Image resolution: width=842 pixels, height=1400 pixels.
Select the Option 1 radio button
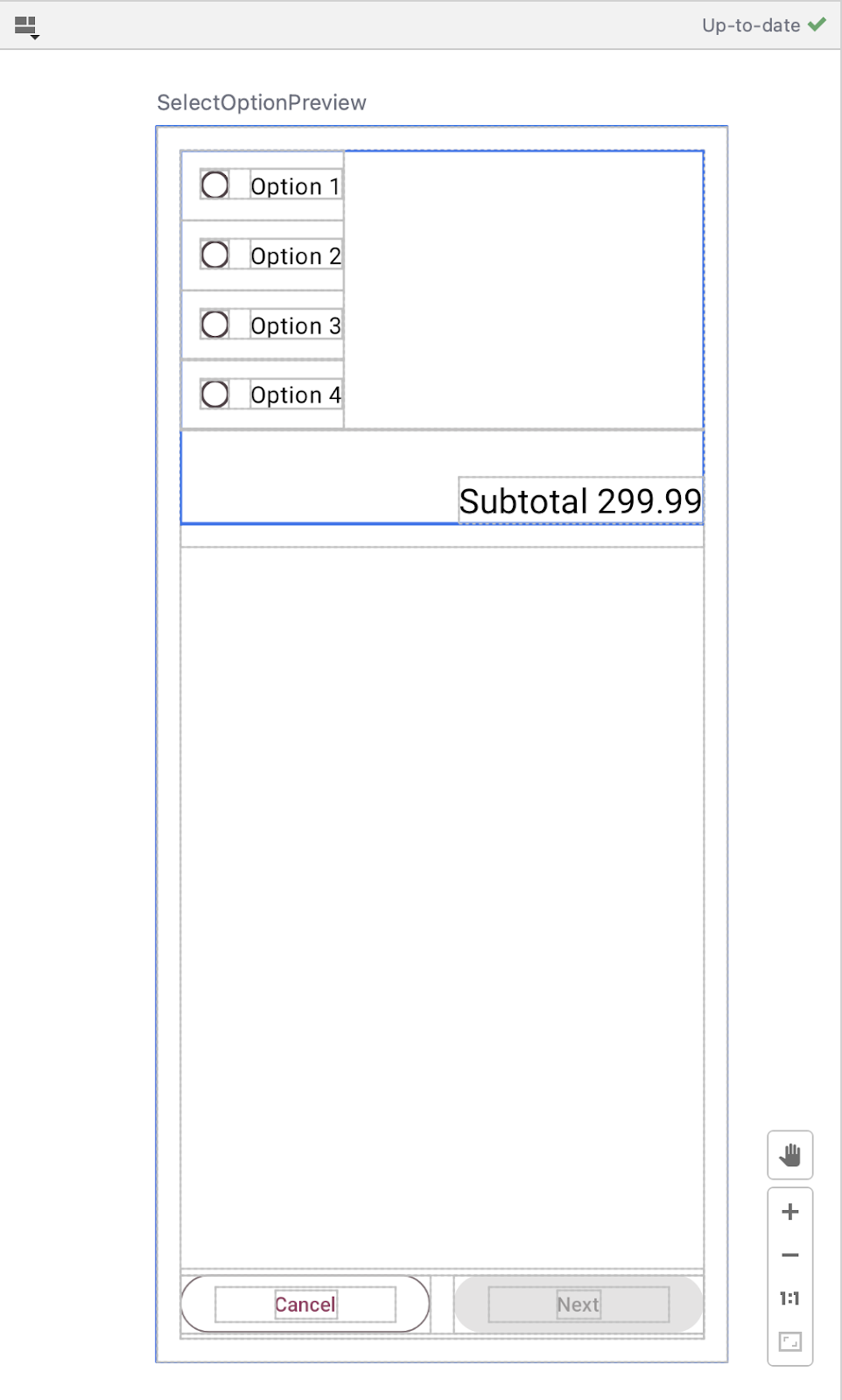214,185
